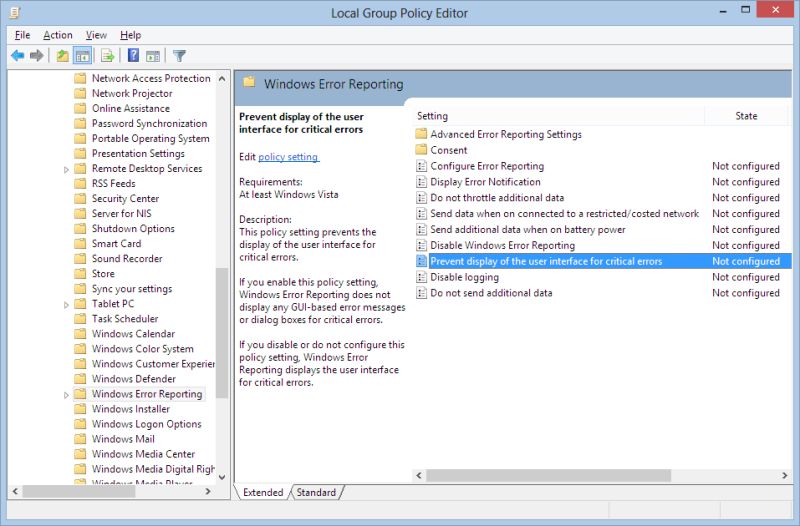Toggle the Action Pane toolbar icon
Image resolution: width=800 pixels, height=526 pixels.
pos(153,56)
